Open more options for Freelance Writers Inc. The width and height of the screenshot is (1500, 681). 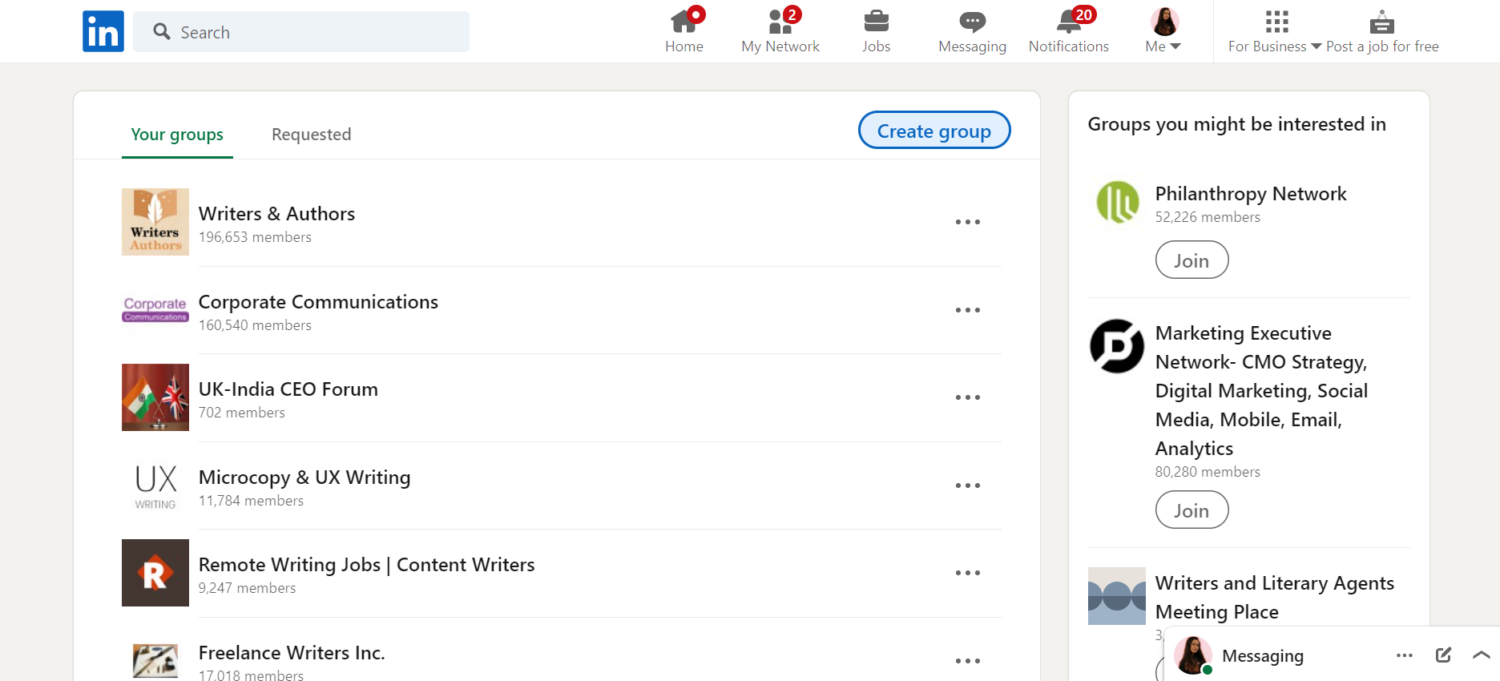click(967, 660)
